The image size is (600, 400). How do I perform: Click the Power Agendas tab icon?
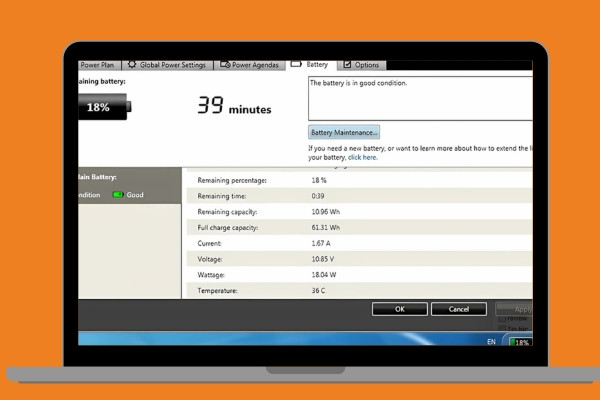224,65
